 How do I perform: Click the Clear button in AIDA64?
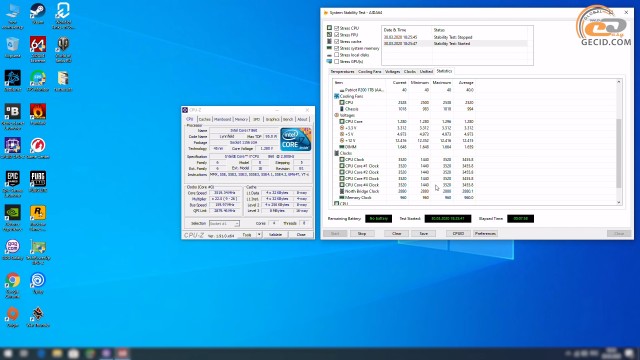(x=396, y=233)
